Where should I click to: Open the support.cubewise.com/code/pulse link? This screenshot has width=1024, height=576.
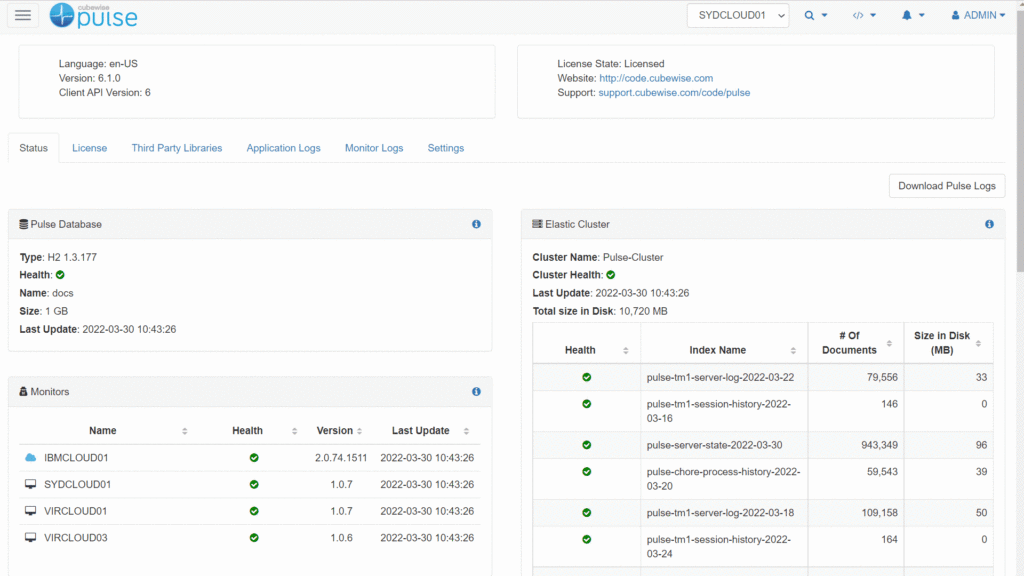click(x=674, y=93)
